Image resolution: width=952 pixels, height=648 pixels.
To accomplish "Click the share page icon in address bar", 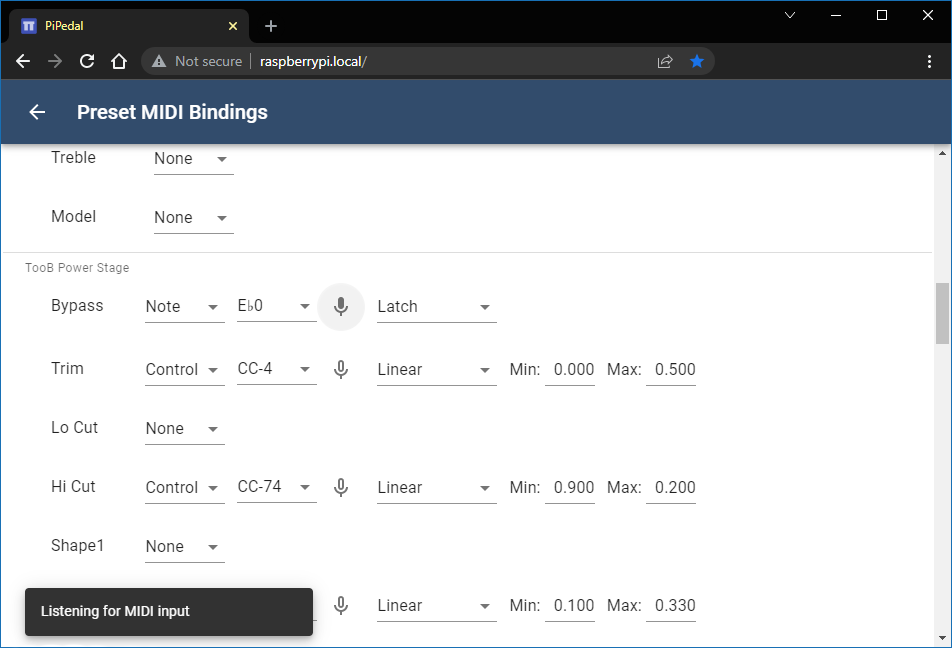I will (x=665, y=61).
